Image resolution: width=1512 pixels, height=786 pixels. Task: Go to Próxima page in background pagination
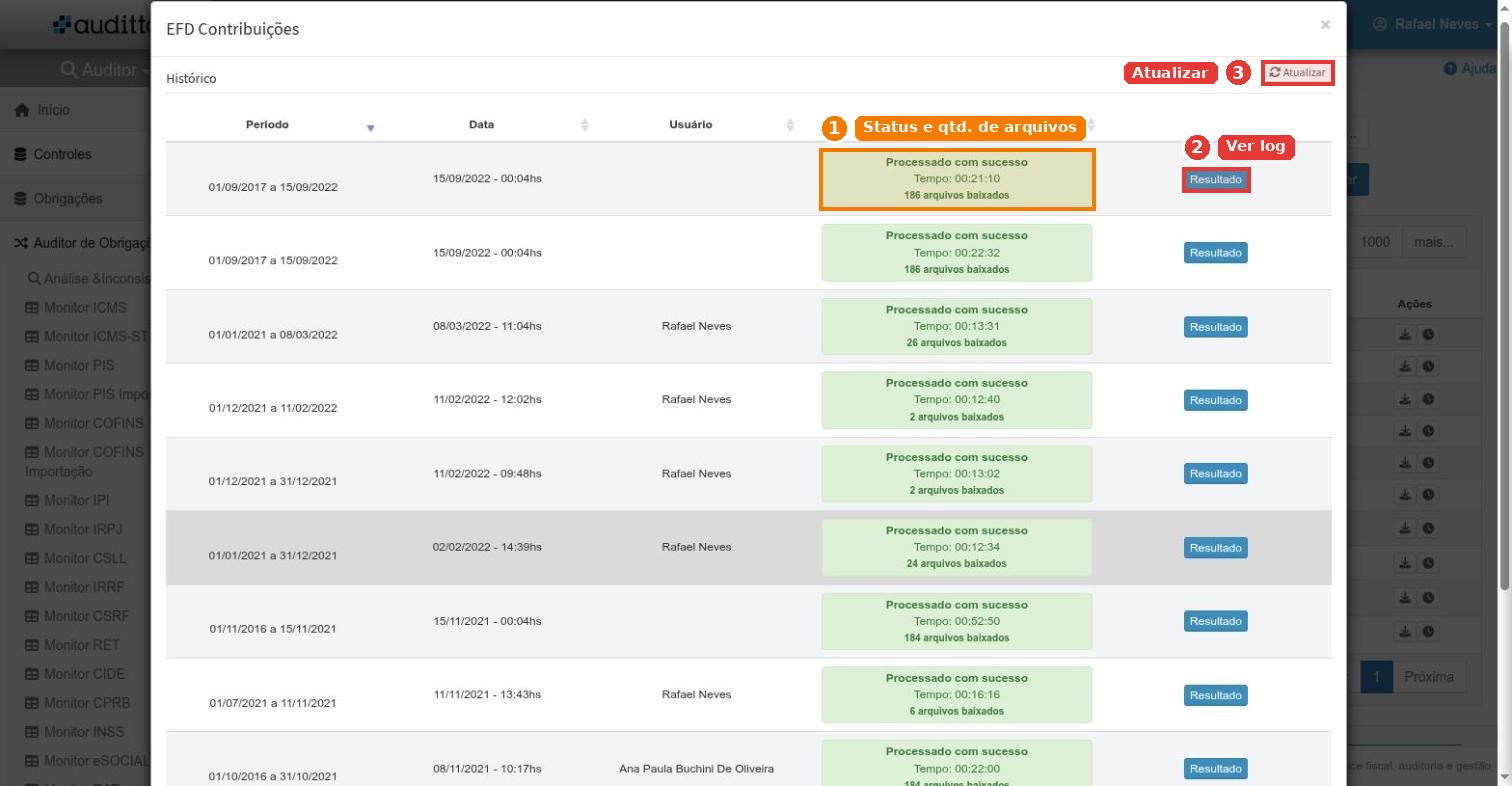pyautogui.click(x=1429, y=677)
